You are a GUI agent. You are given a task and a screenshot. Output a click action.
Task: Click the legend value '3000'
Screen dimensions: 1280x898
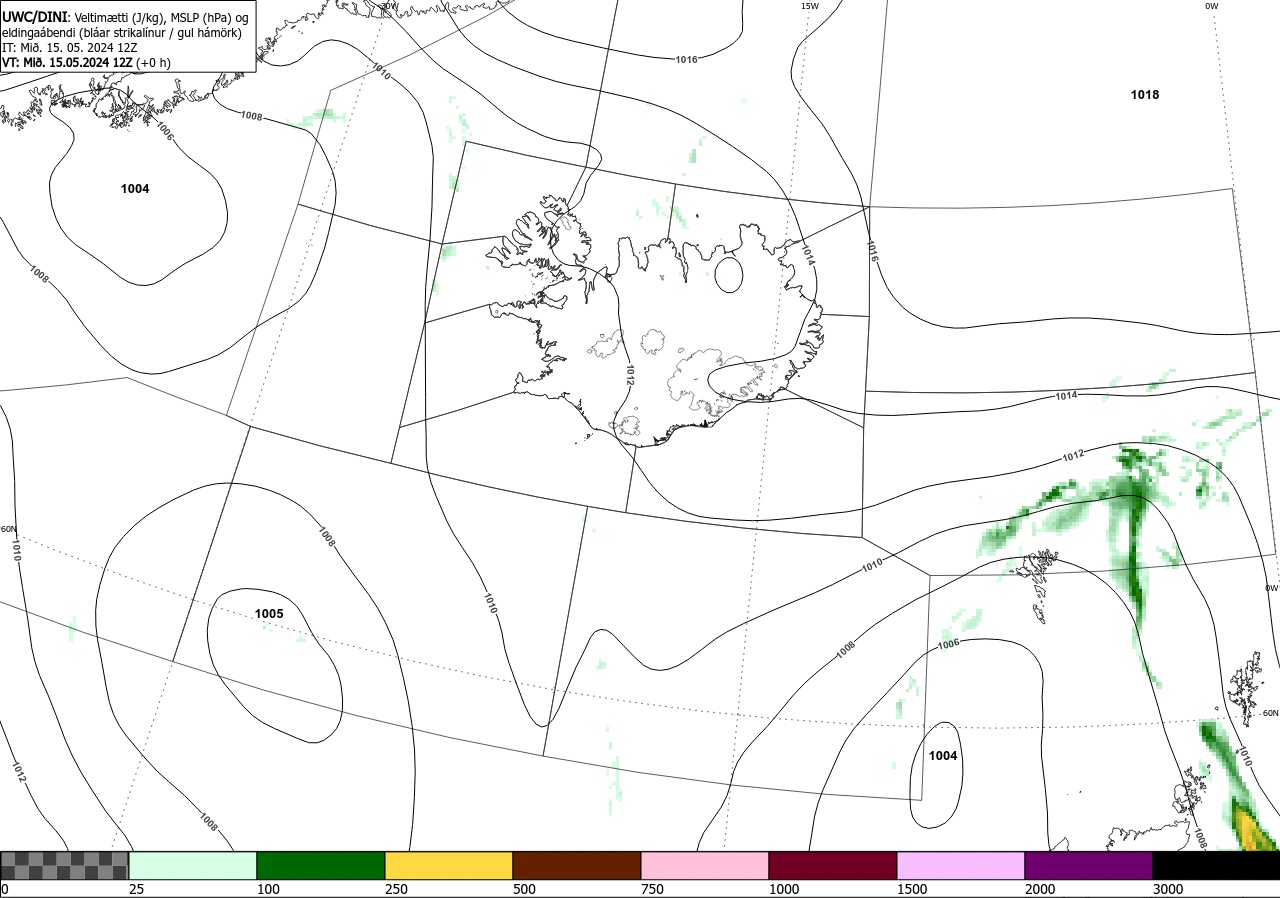(x=1167, y=889)
